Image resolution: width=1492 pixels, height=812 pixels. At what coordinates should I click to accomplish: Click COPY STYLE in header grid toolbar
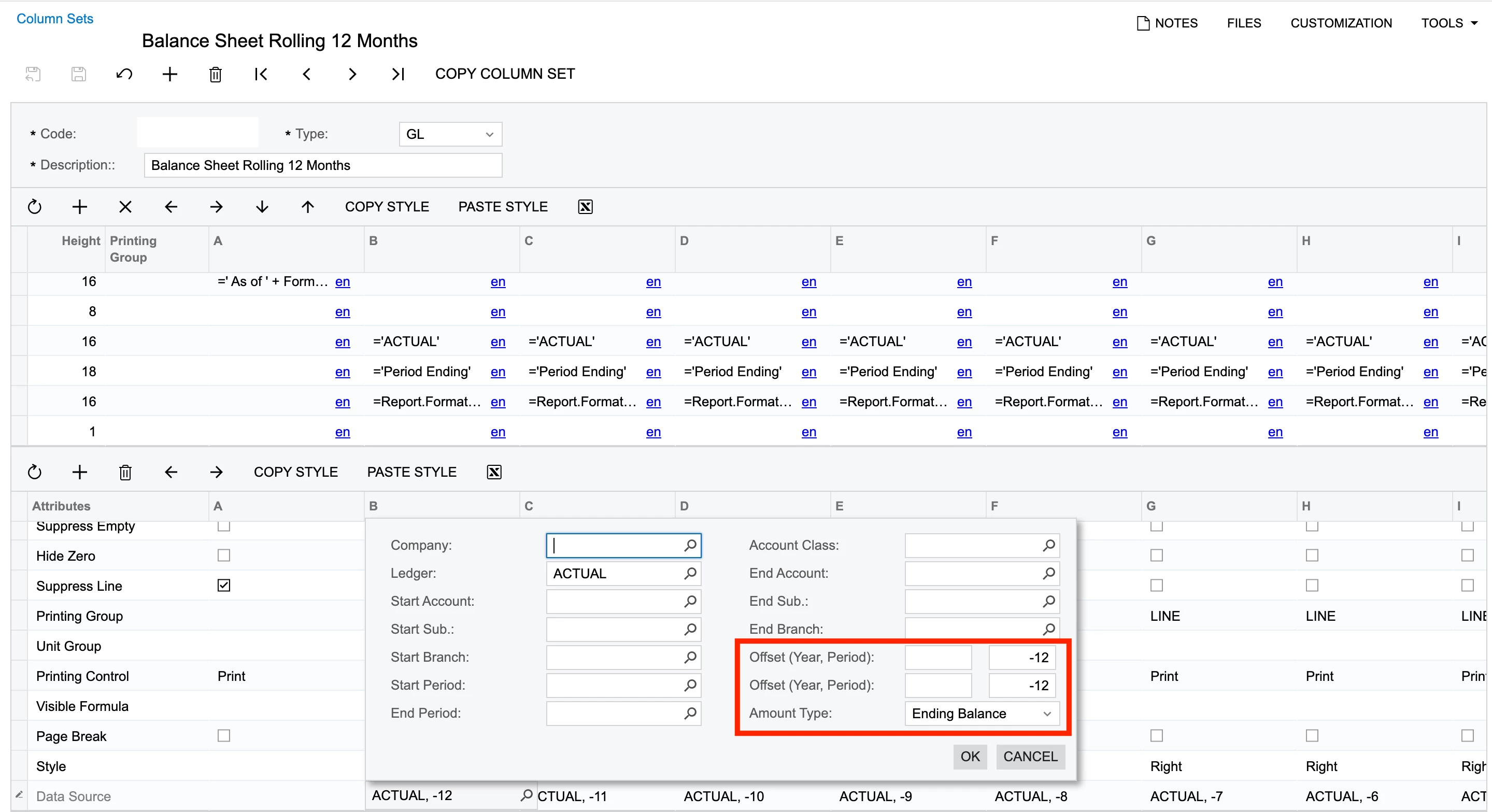[x=387, y=207]
